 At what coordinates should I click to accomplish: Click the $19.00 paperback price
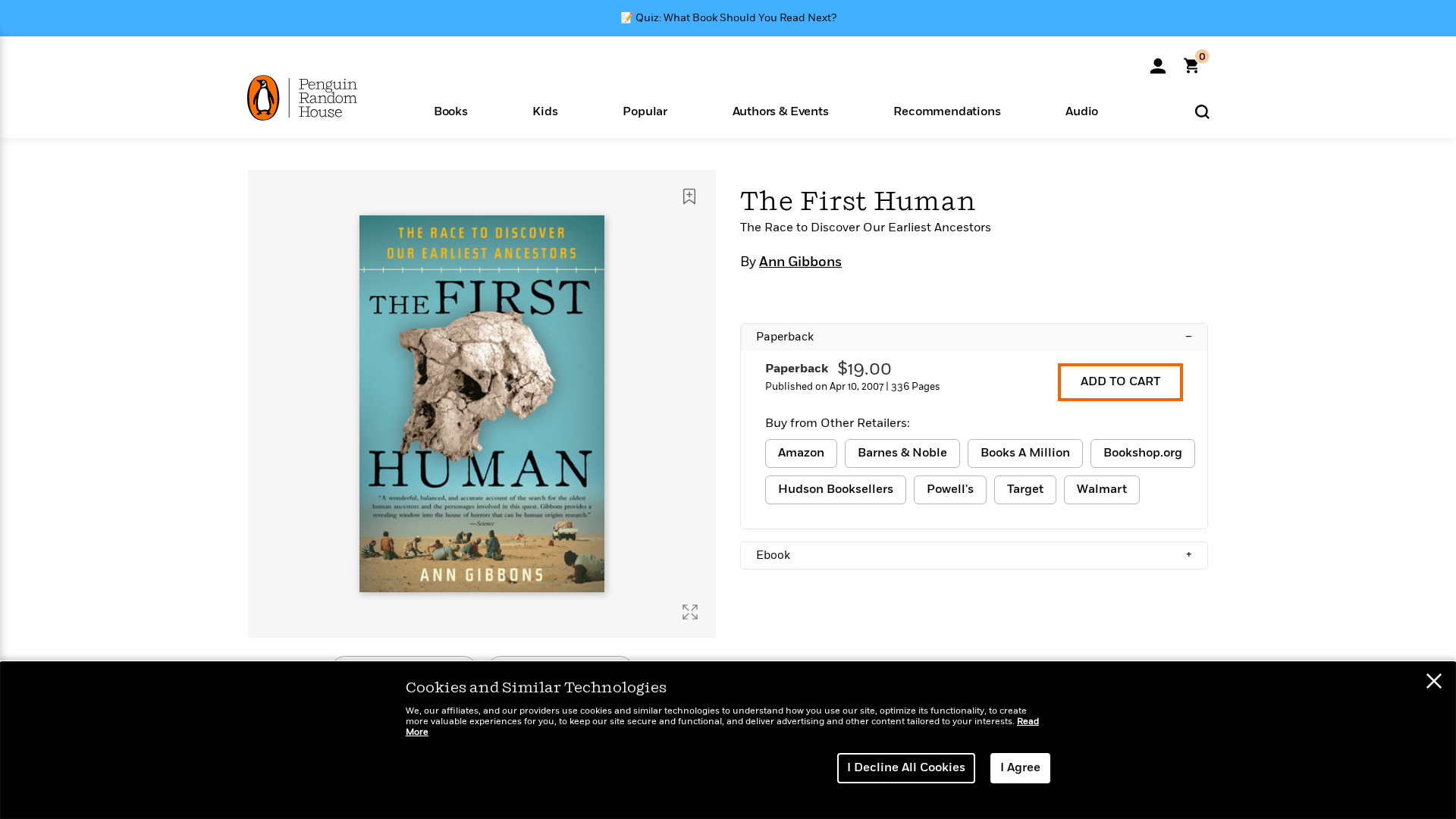864,369
